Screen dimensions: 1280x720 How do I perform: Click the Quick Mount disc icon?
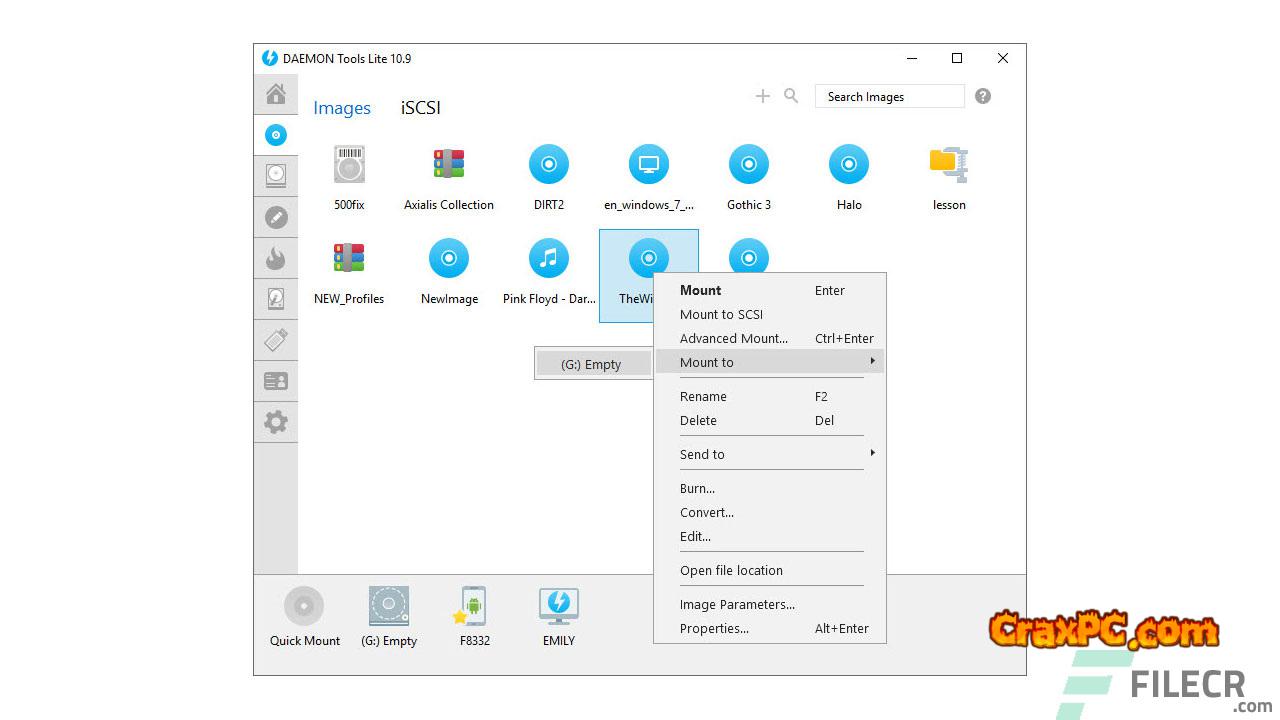pos(304,606)
